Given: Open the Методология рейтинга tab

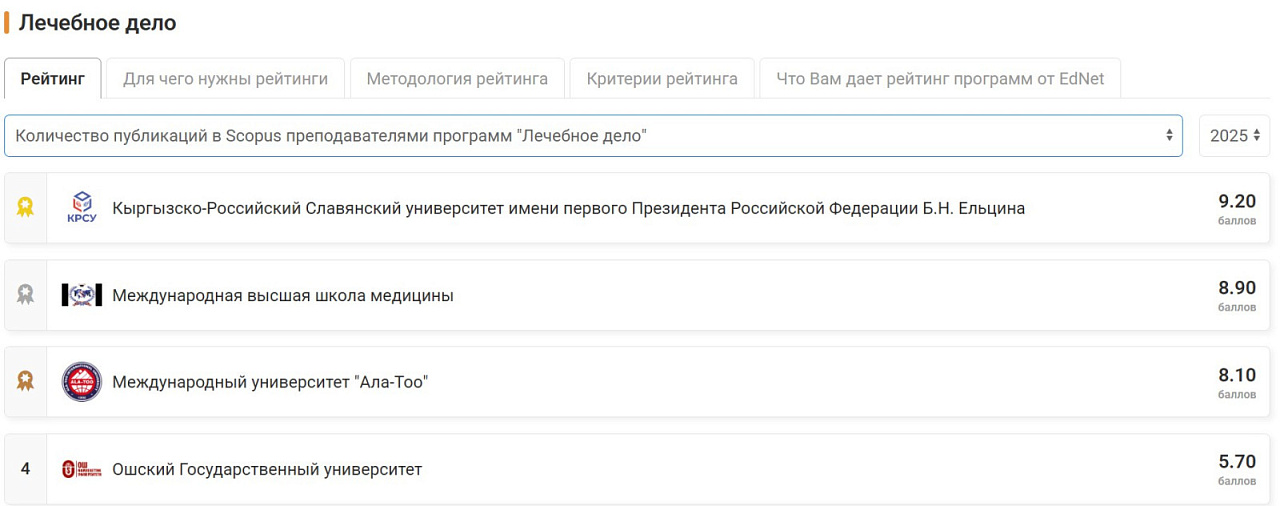Looking at the screenshot, I should tap(457, 79).
